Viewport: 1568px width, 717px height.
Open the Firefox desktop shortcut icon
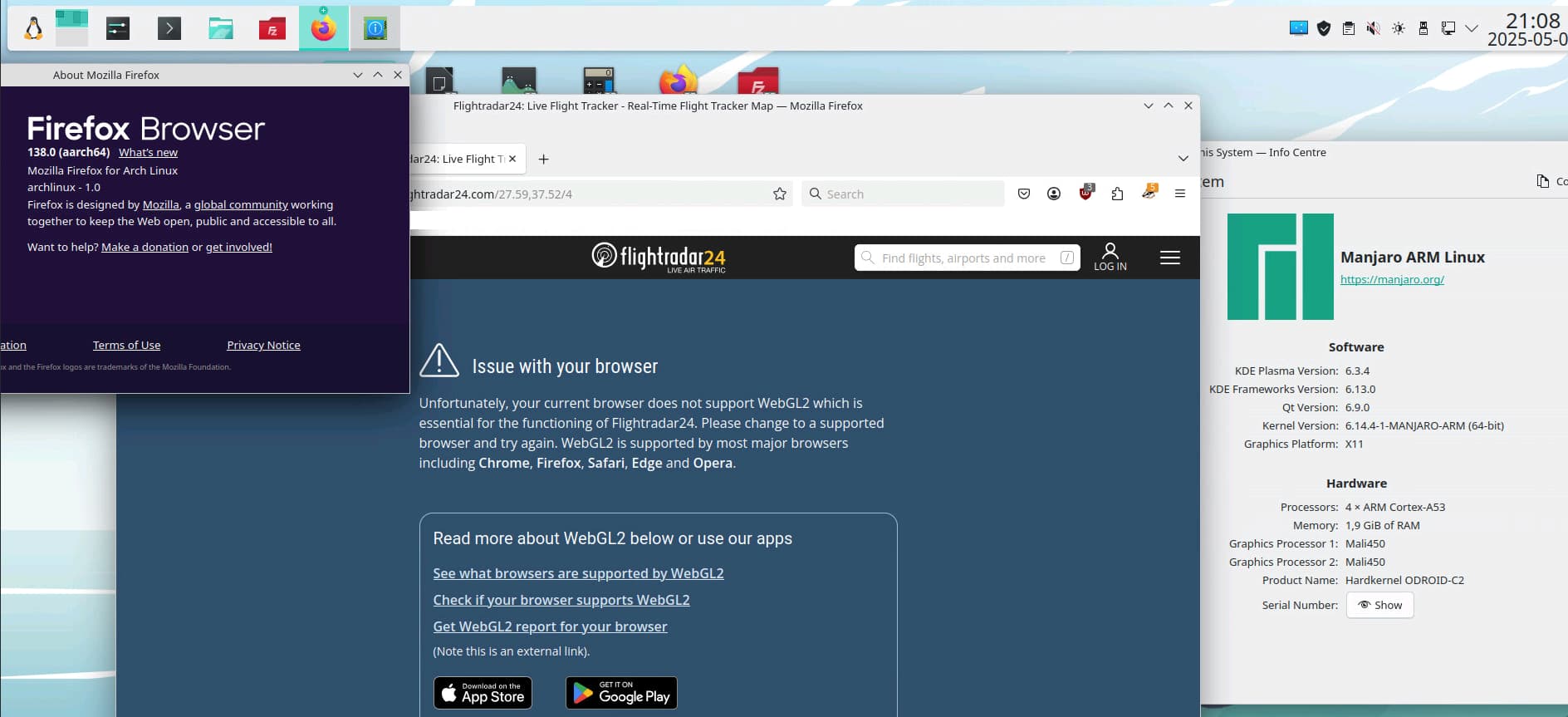point(679,81)
